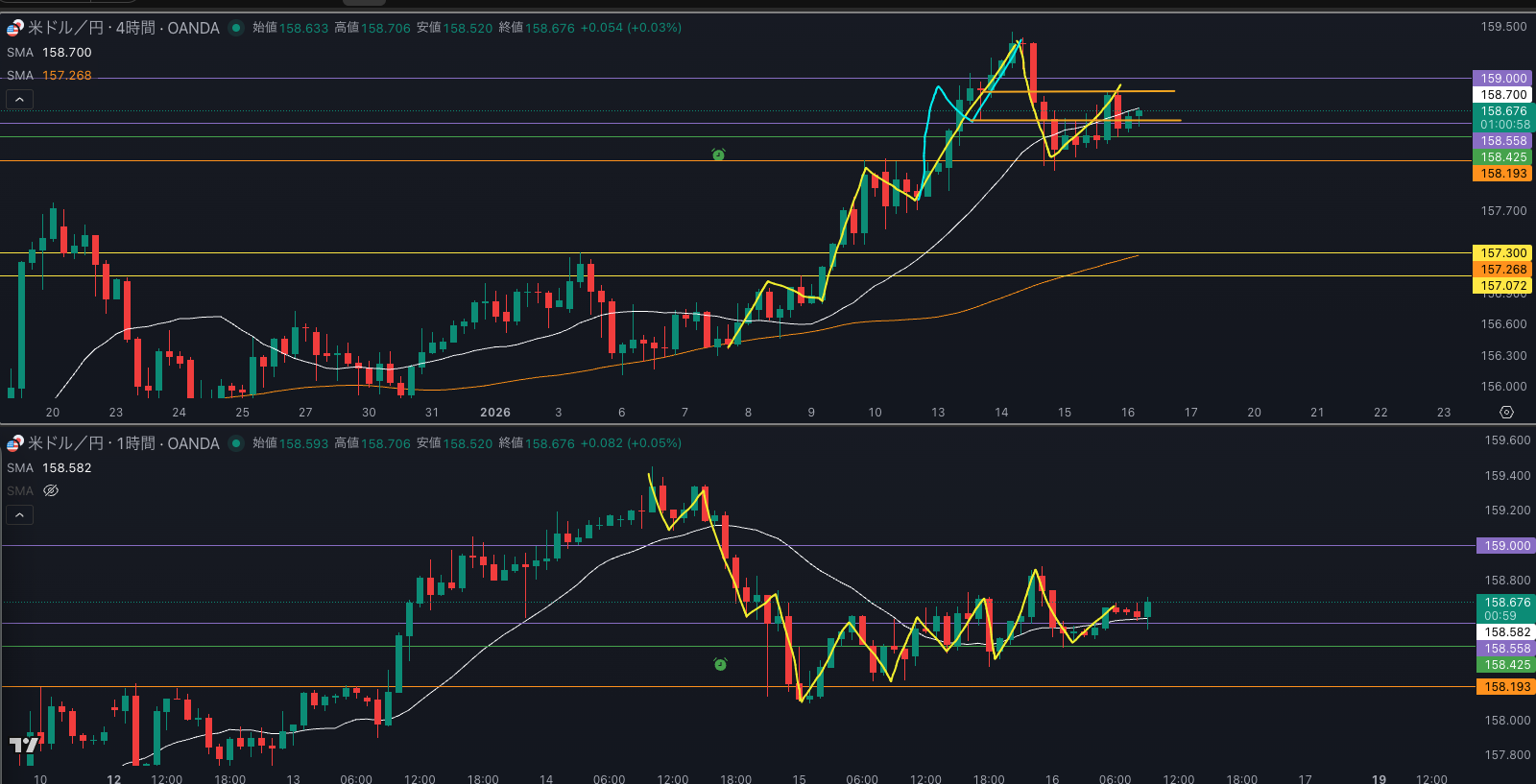1536x784 pixels.
Task: Collapse the indicator legend on 4-hour chart
Action: (19, 99)
